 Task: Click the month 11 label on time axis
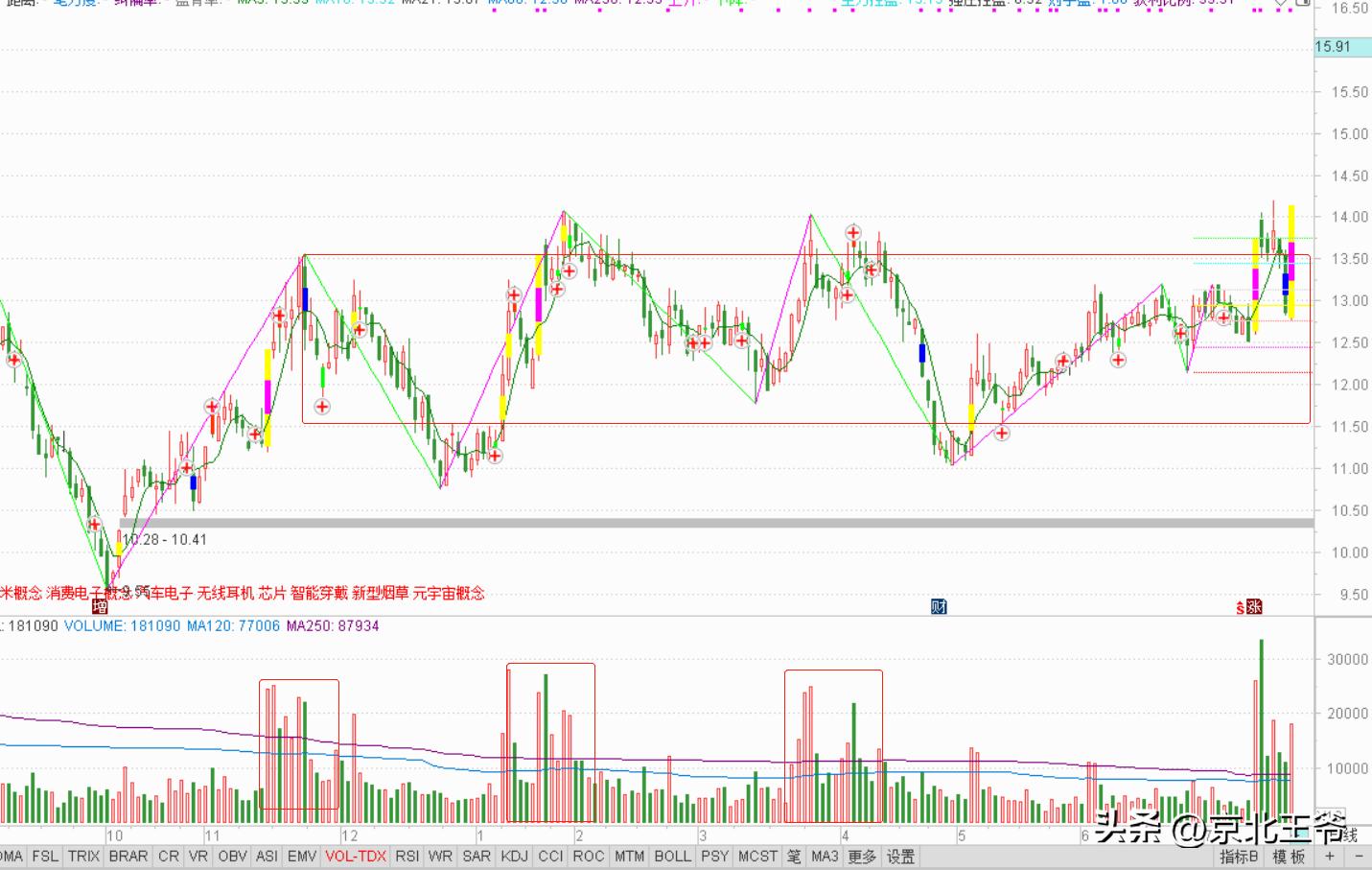click(212, 835)
